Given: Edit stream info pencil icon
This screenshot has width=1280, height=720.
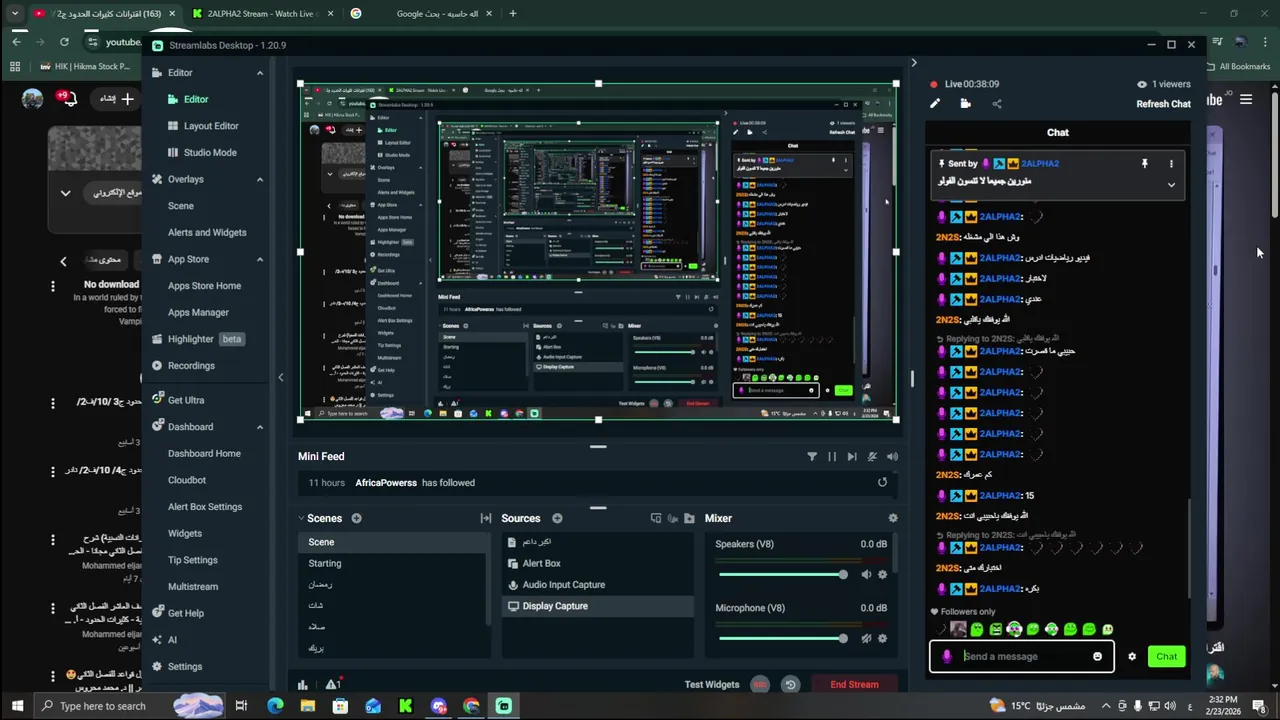Looking at the screenshot, I should [935, 103].
